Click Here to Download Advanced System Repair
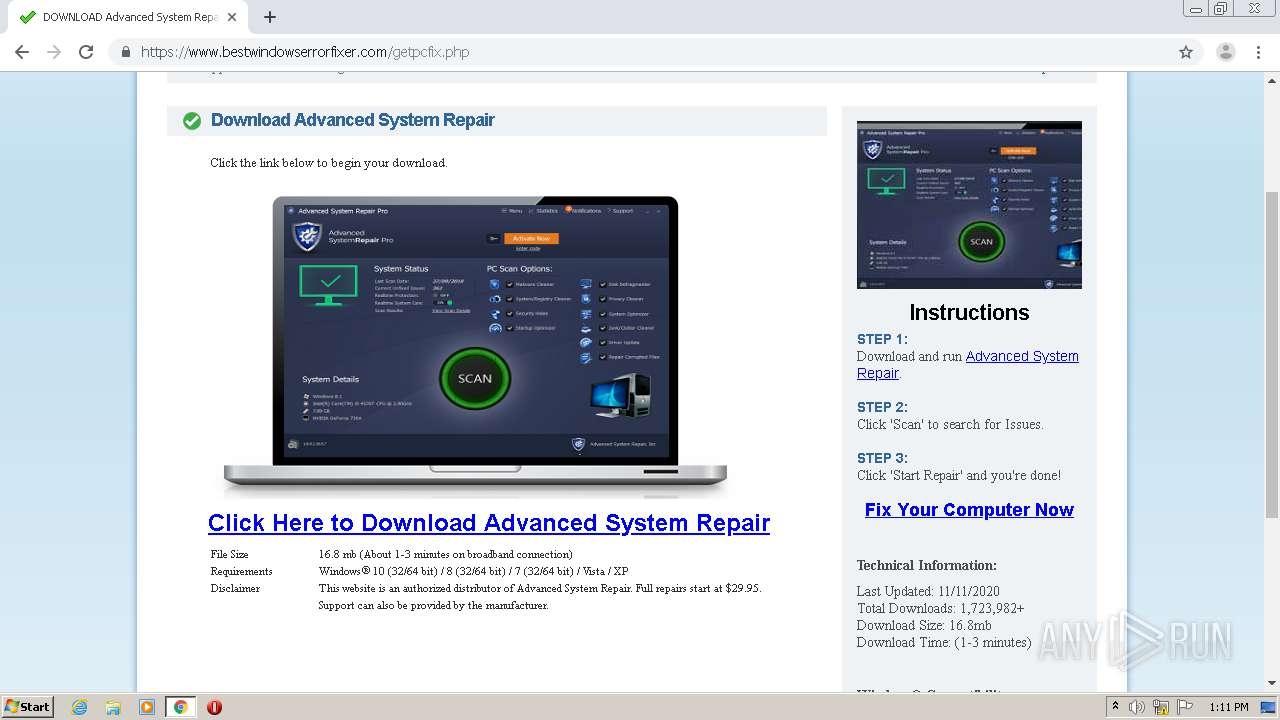This screenshot has height=720, width=1280. point(489,523)
